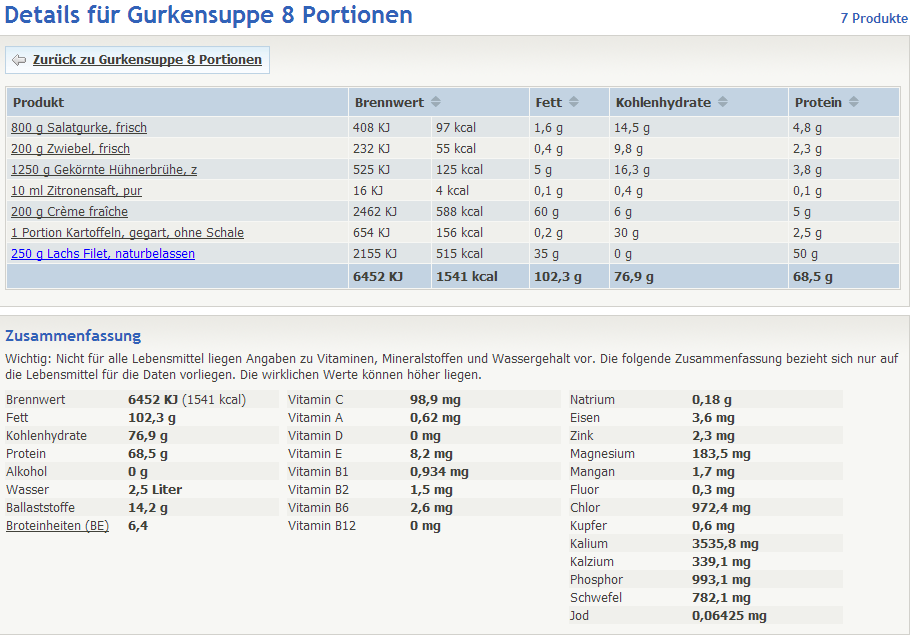Click the Brennwert column header text
Image resolution: width=913 pixels, height=636 pixels.
tap(389, 103)
